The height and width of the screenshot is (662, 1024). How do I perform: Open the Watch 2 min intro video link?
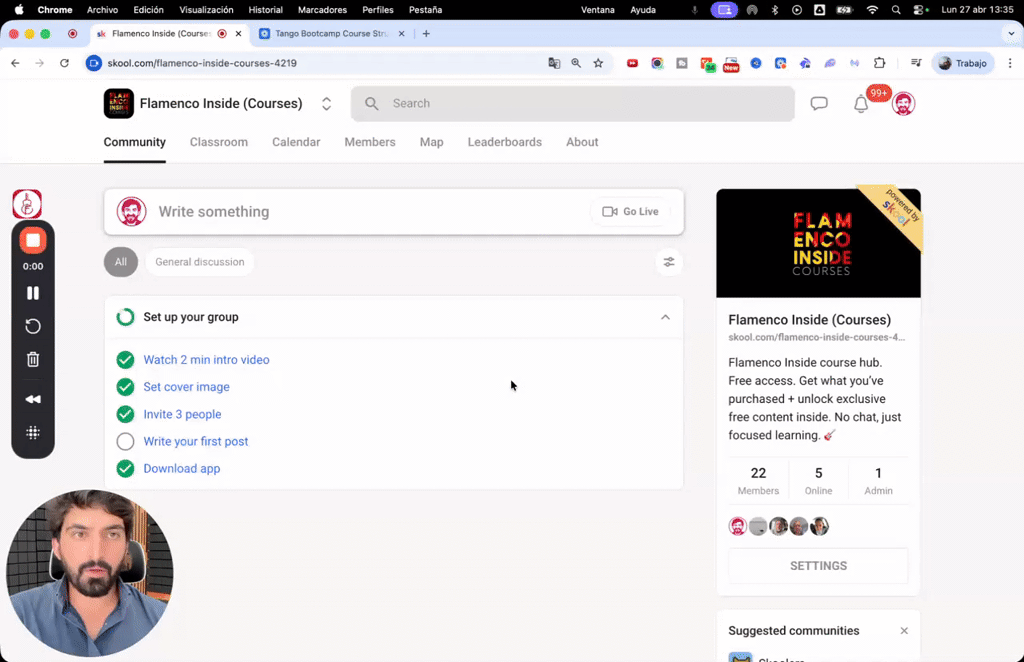click(x=206, y=360)
